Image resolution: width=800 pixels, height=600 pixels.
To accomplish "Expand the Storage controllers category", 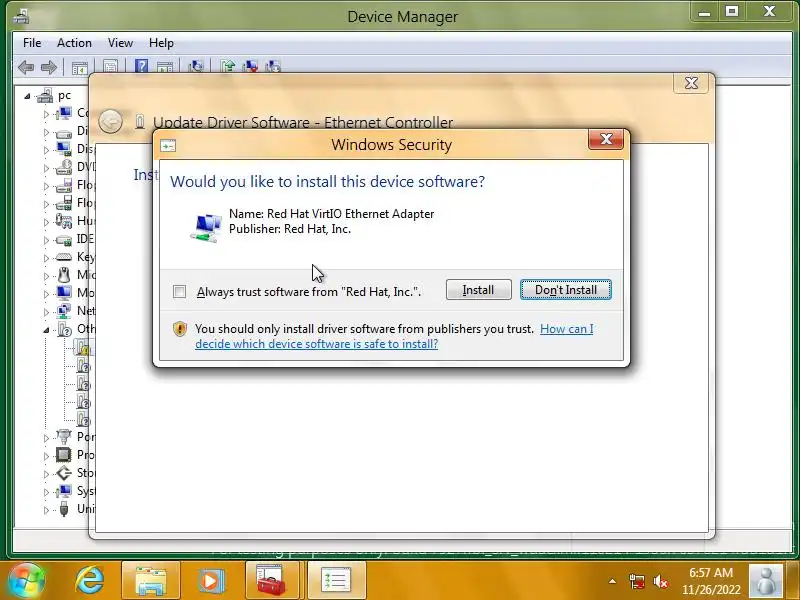I will tap(46, 474).
